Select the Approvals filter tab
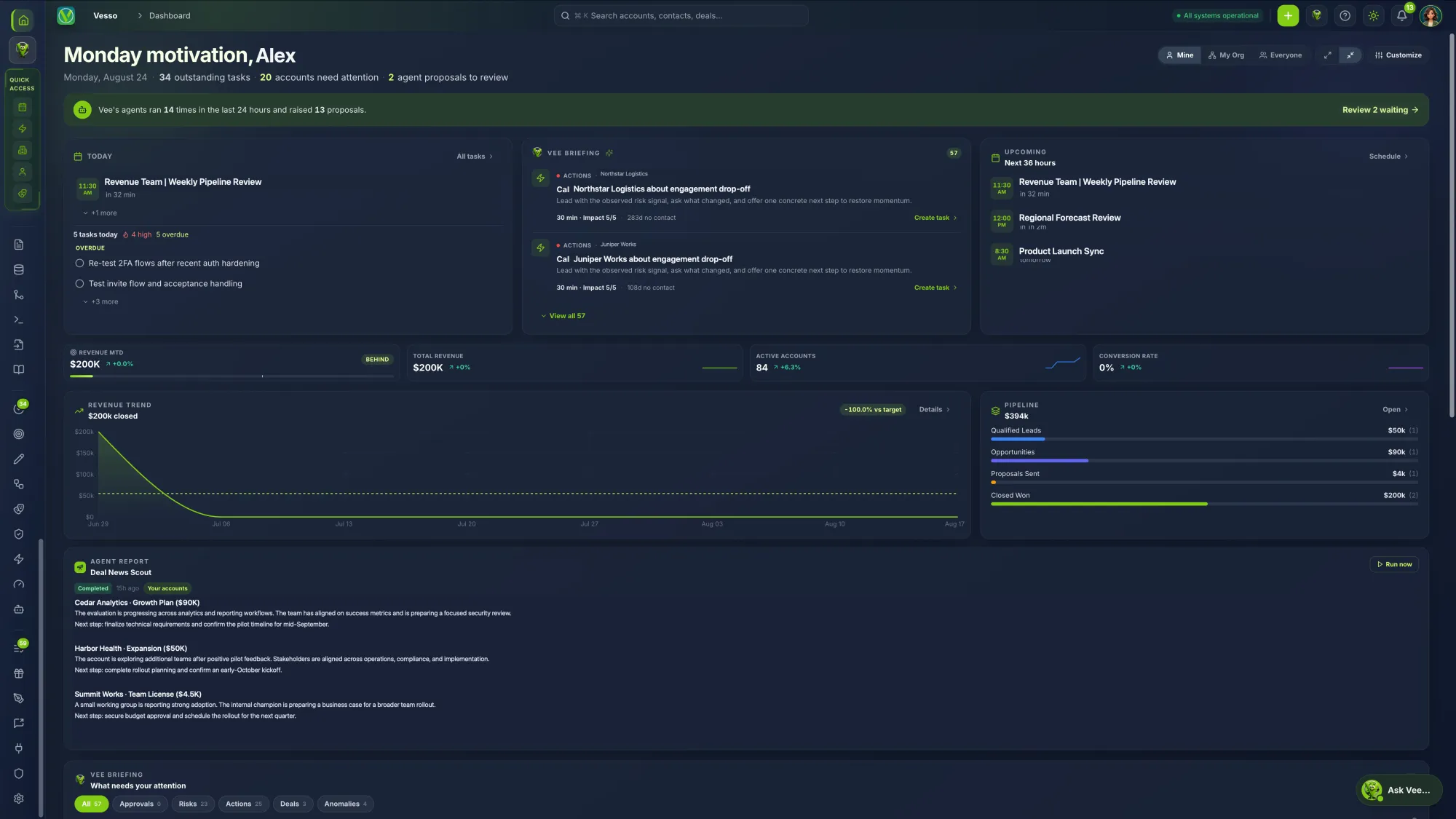This screenshot has height=819, width=1456. tap(140, 804)
